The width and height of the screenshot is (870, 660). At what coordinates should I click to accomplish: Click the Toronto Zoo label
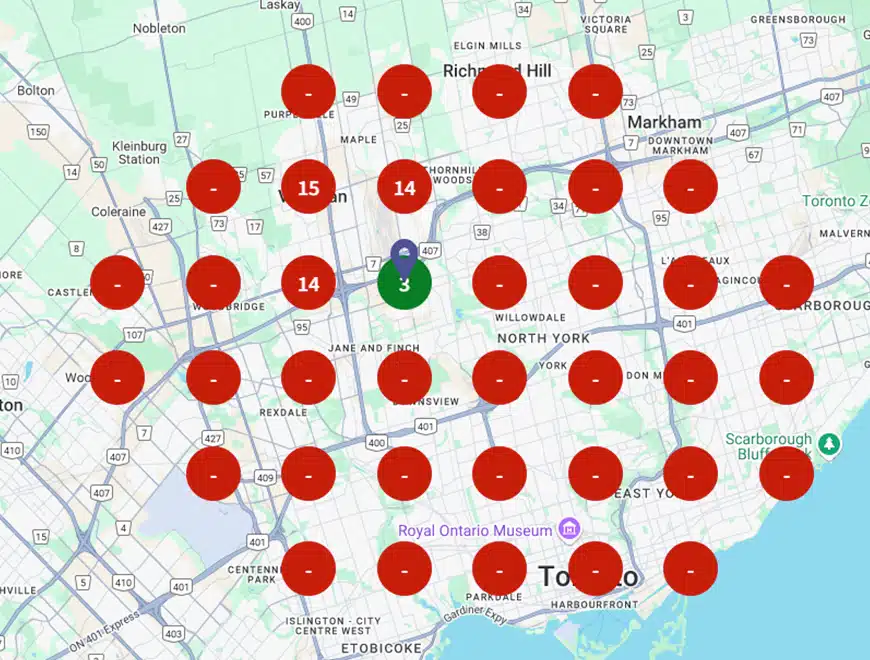point(833,200)
